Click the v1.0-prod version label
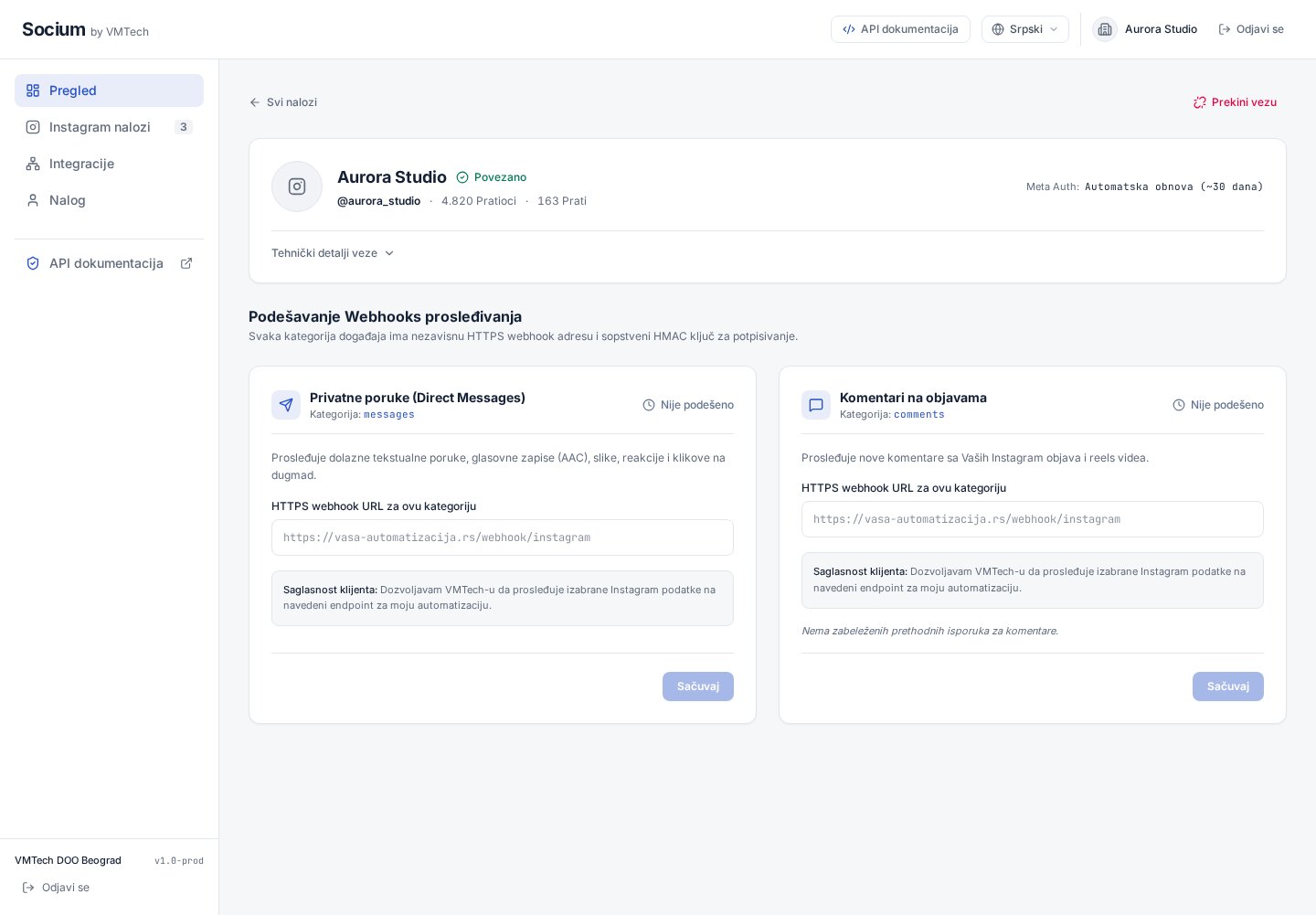Viewport: 1316px width, 915px height. coord(179,861)
